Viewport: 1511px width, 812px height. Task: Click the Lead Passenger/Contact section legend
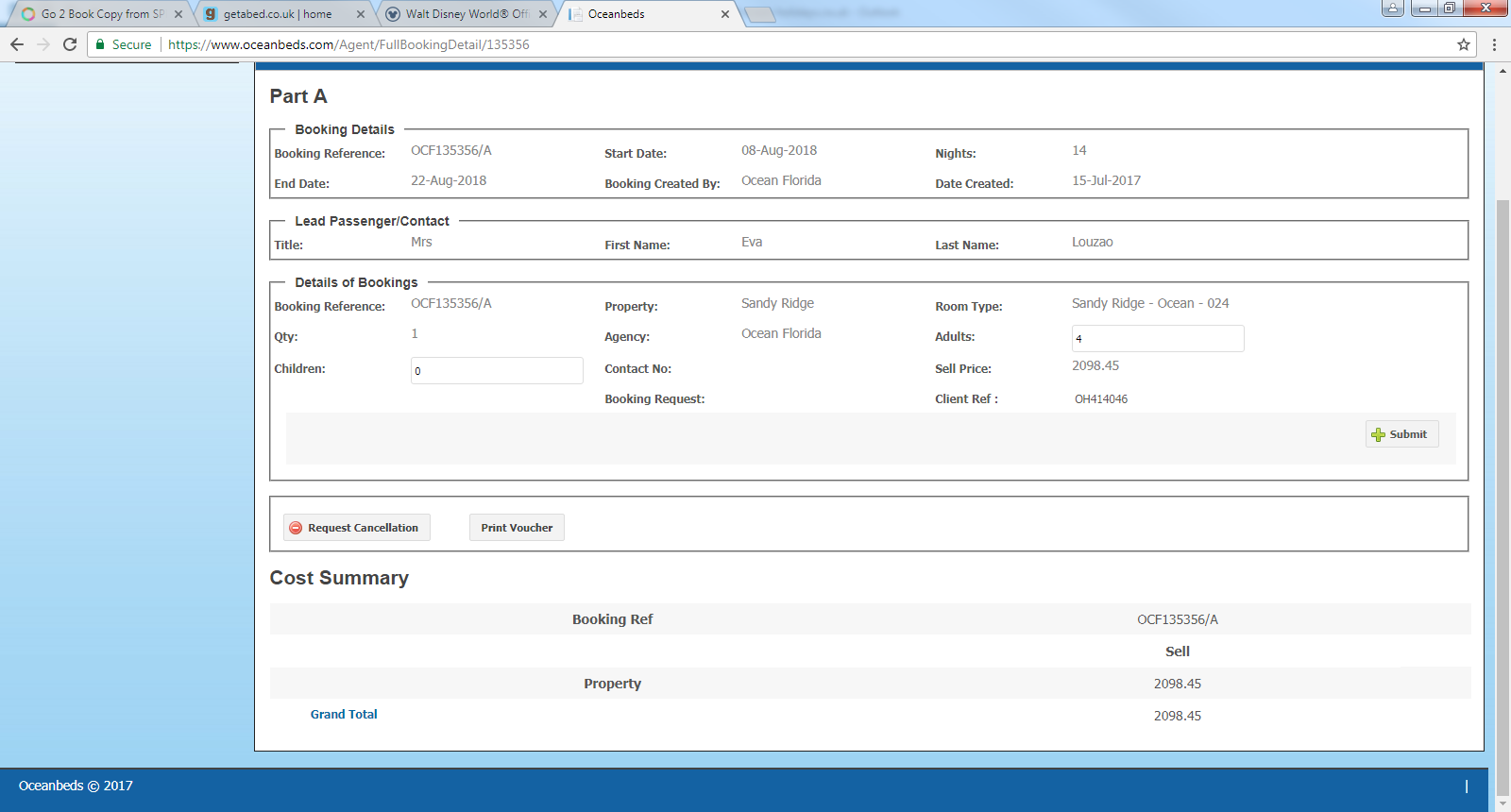click(x=372, y=221)
